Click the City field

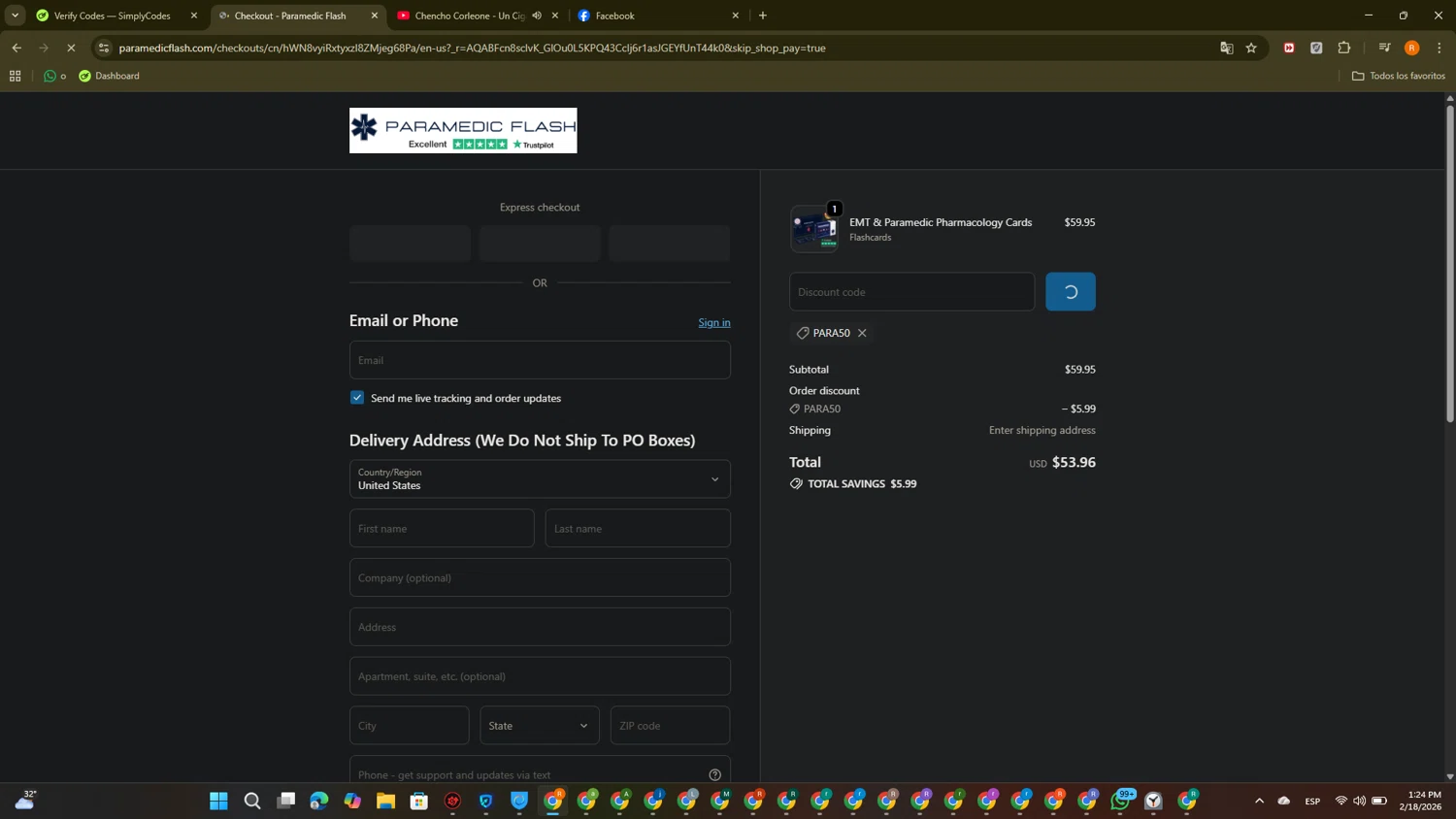coord(410,726)
